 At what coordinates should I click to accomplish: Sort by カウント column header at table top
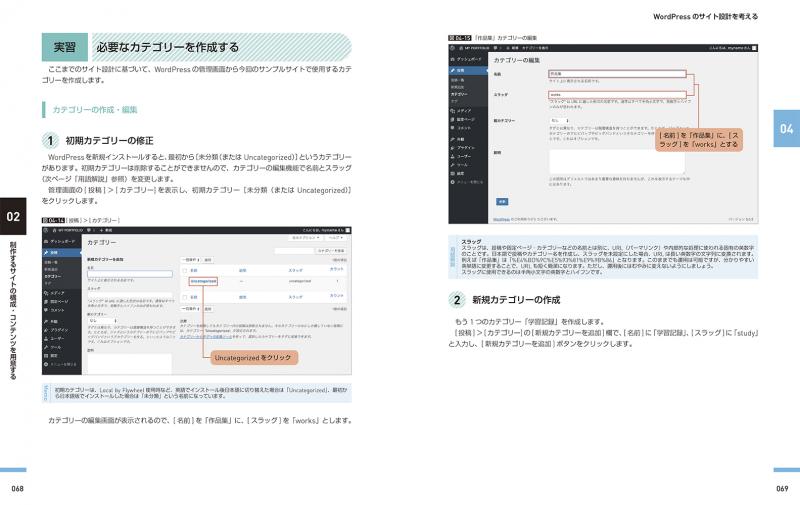337,269
